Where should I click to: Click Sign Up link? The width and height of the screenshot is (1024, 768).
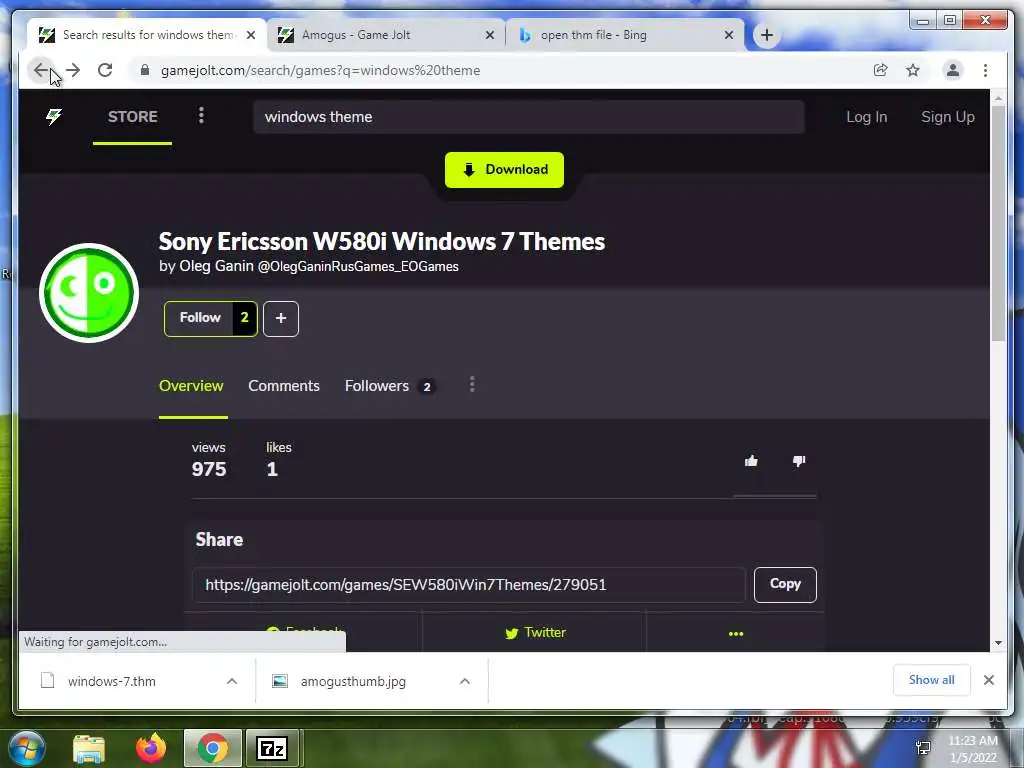point(948,117)
